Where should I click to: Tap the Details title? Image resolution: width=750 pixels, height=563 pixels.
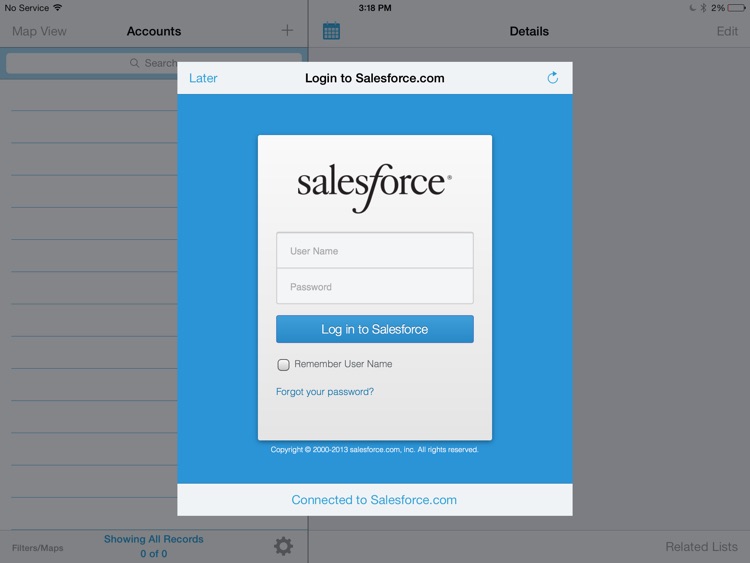click(529, 31)
